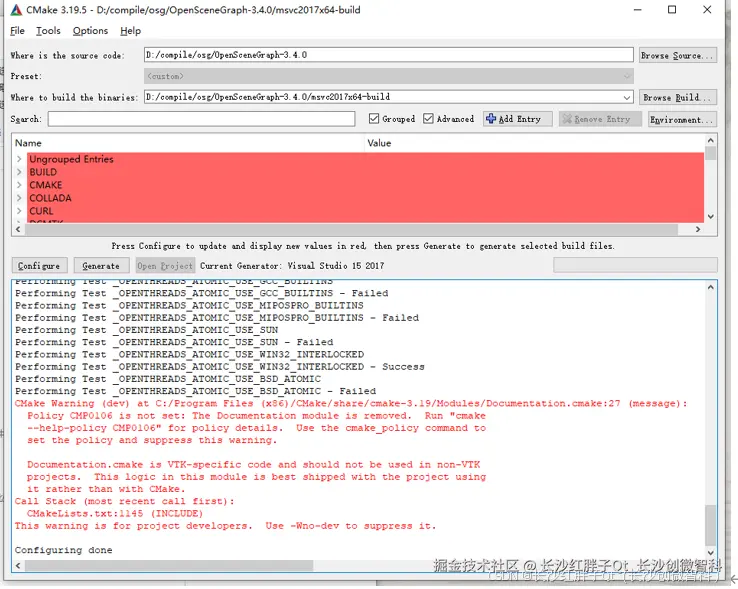Expand the CURL group

click(19, 211)
